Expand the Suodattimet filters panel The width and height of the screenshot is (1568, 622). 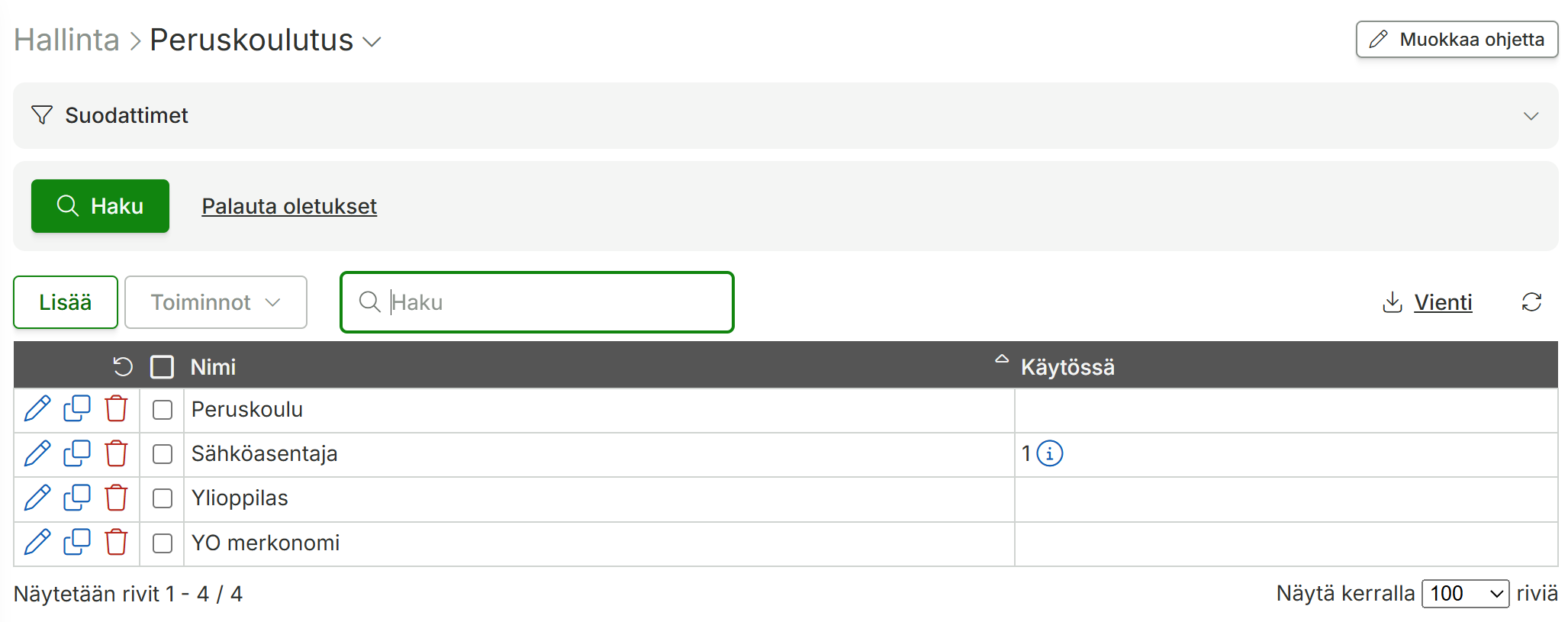[x=785, y=115]
